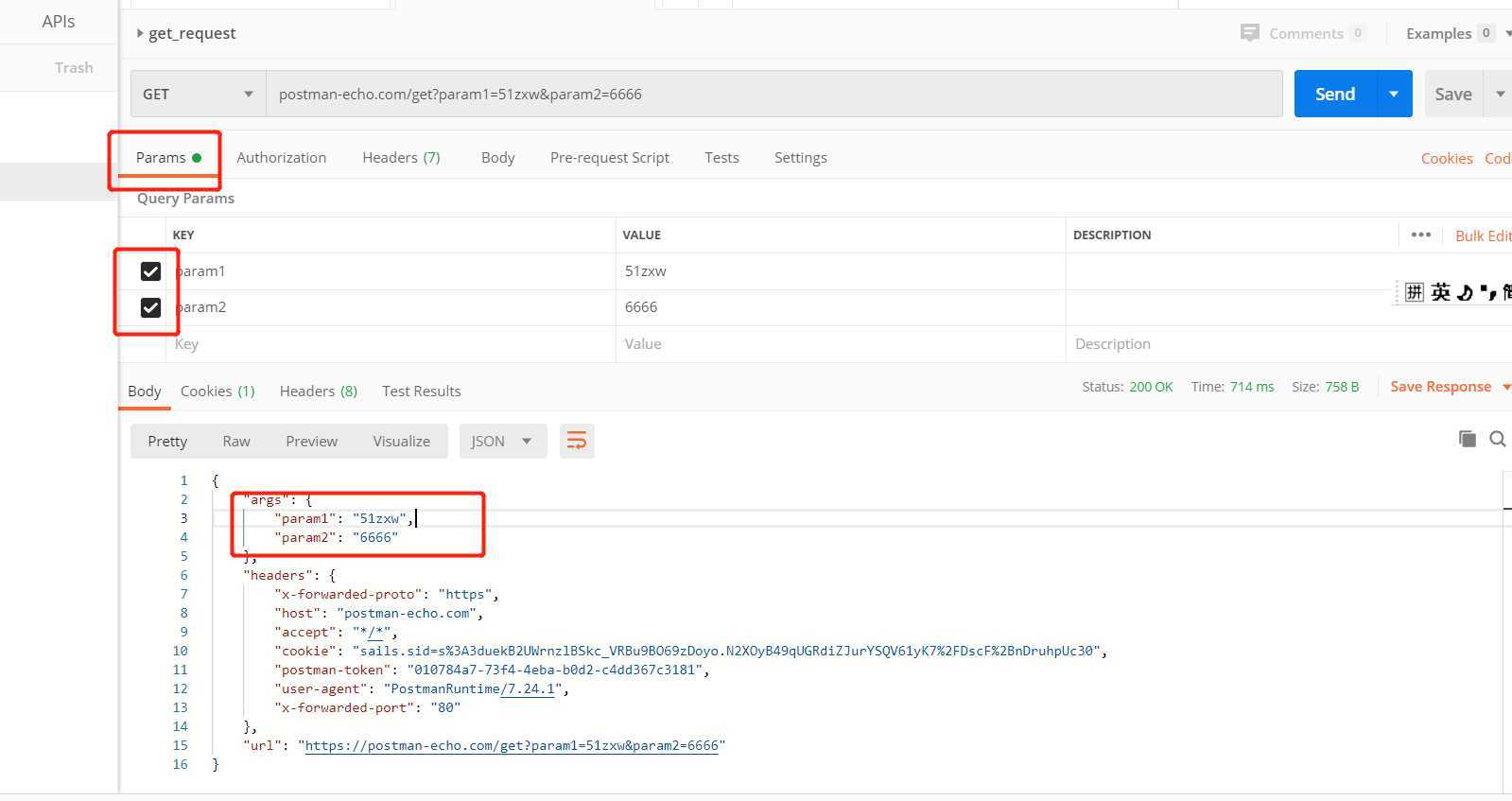This screenshot has height=801, width=1512.
Task: Open the Send button dropdown arrow
Action: click(1394, 94)
